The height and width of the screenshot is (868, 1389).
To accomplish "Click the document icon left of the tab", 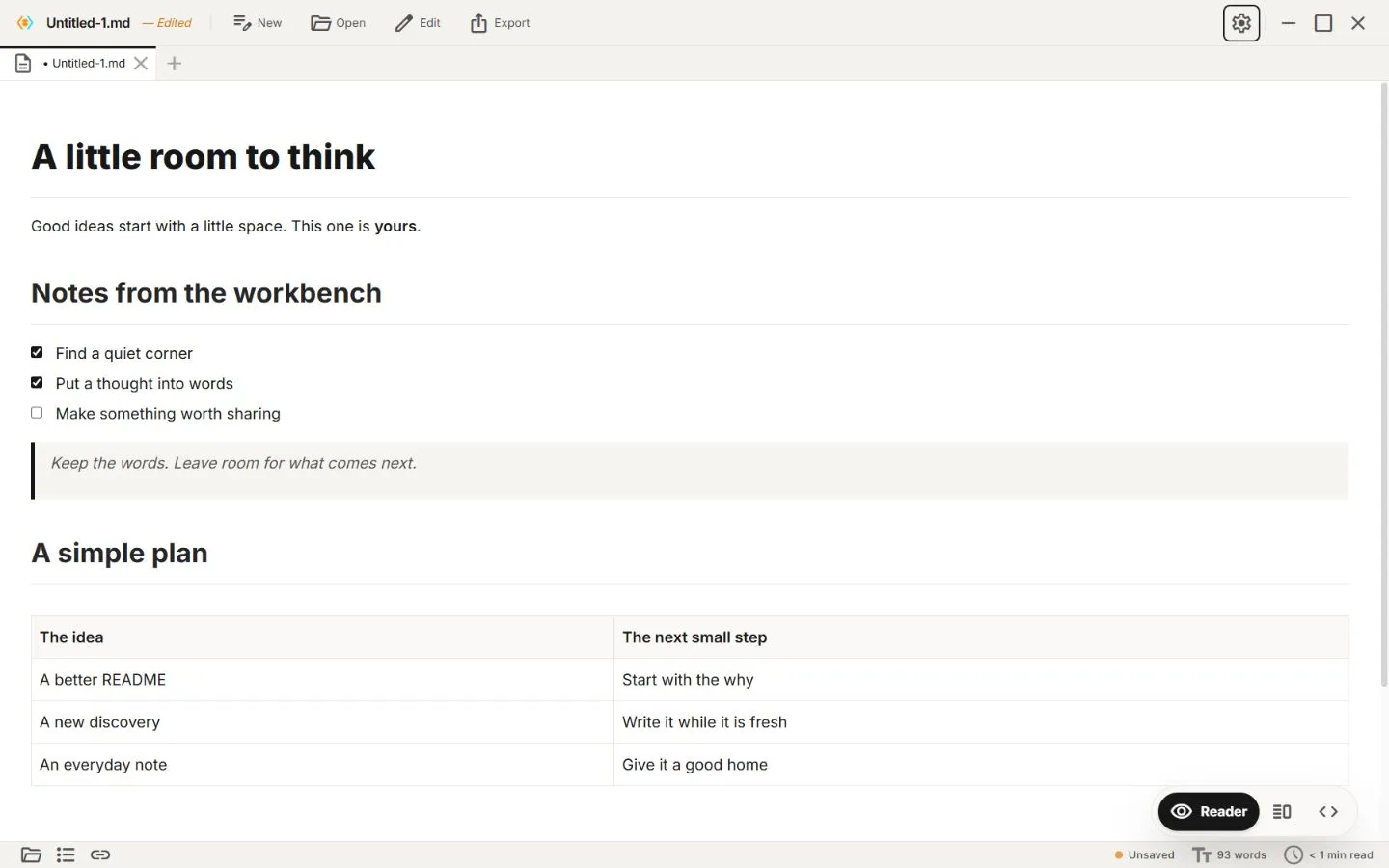I will 23,64.
